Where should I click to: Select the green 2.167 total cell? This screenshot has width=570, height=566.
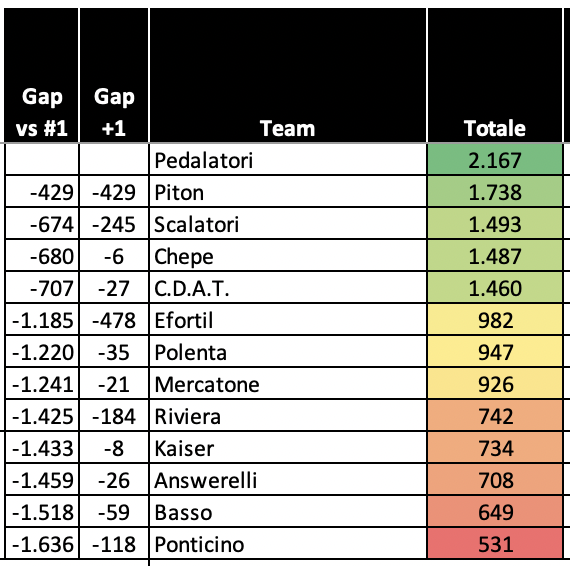pos(495,160)
